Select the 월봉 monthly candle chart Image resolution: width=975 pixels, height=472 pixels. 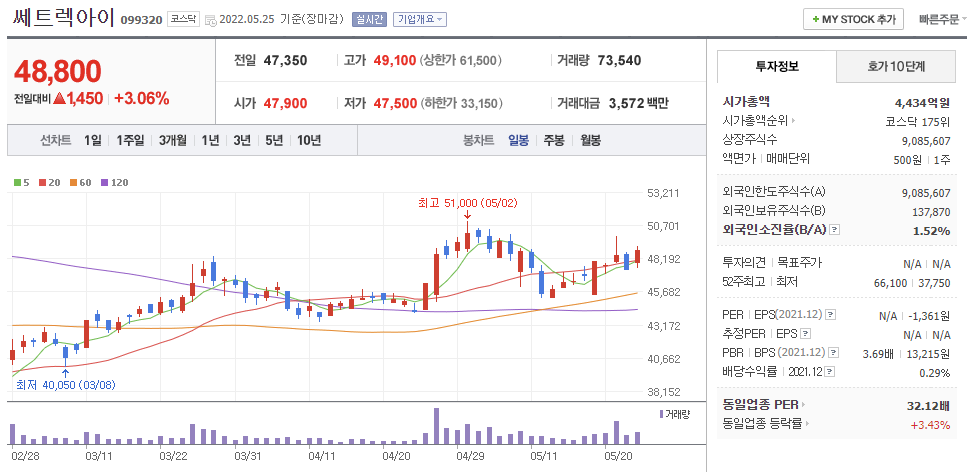point(590,141)
